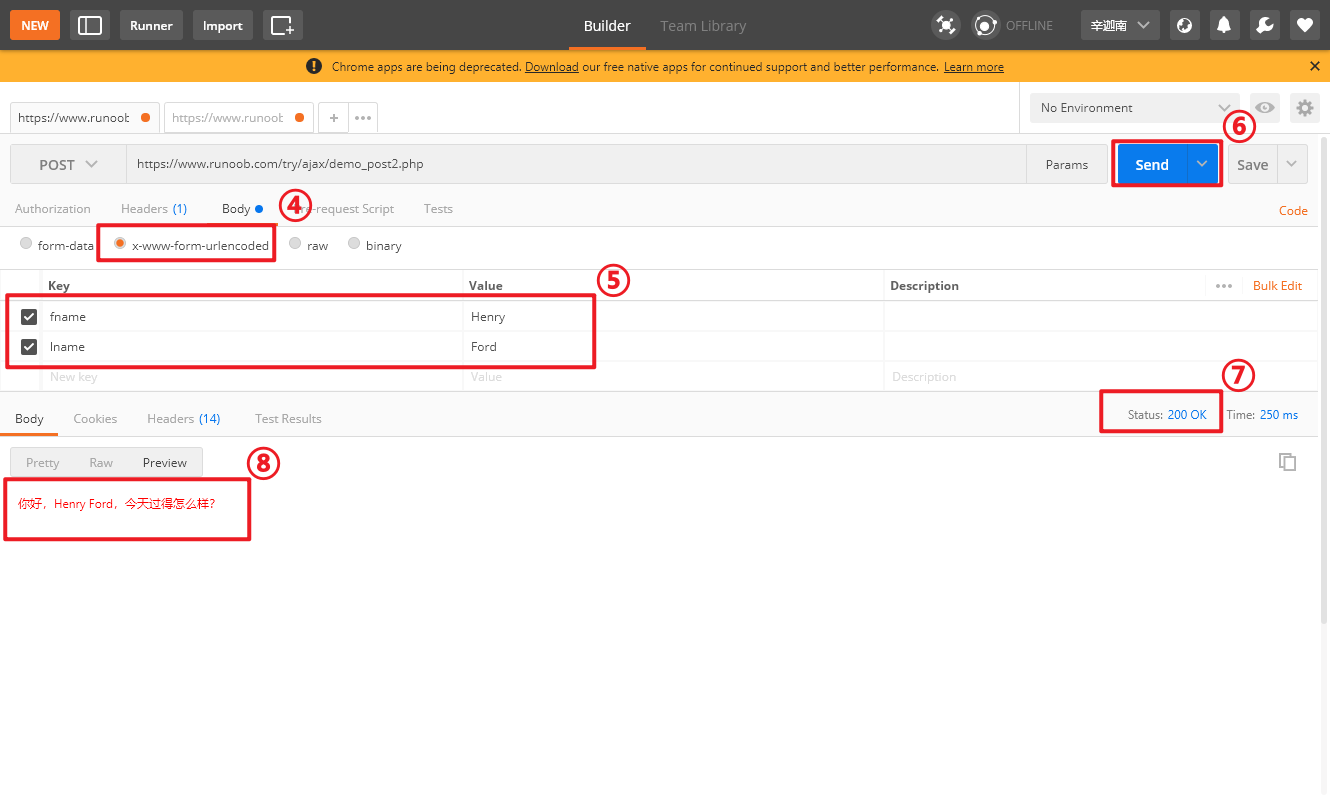
Task: Click the interceptor satellite icon
Action: 945,25
